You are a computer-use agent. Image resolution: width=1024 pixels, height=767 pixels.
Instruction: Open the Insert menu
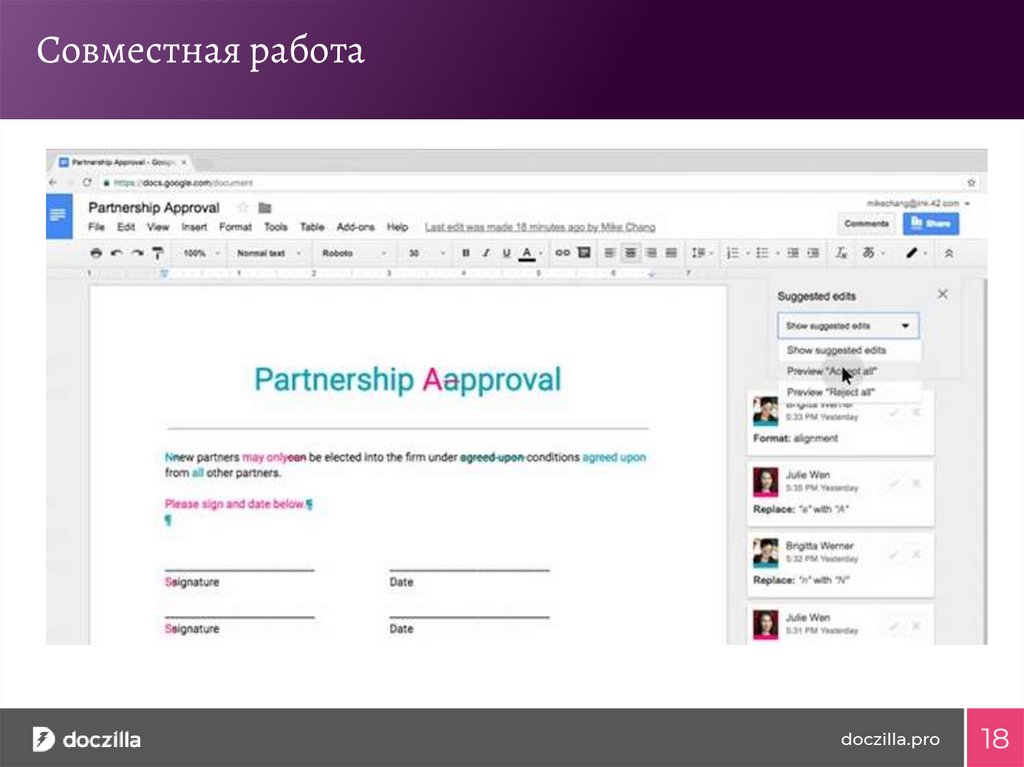194,227
